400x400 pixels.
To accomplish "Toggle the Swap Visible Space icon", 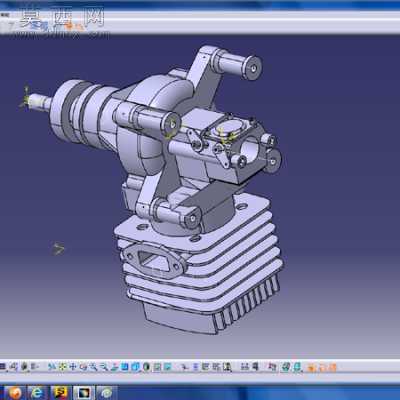I will click(167, 367).
